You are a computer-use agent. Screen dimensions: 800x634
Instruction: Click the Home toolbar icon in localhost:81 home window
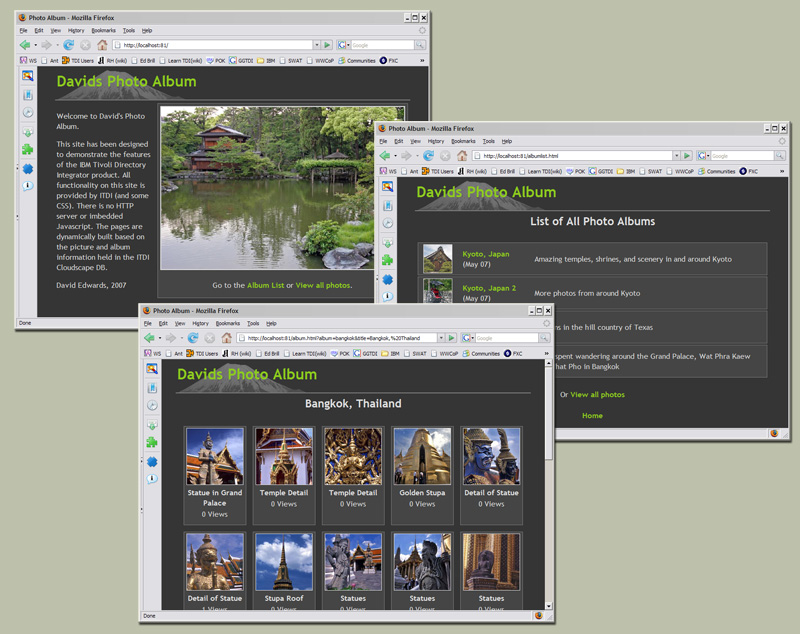point(102,45)
